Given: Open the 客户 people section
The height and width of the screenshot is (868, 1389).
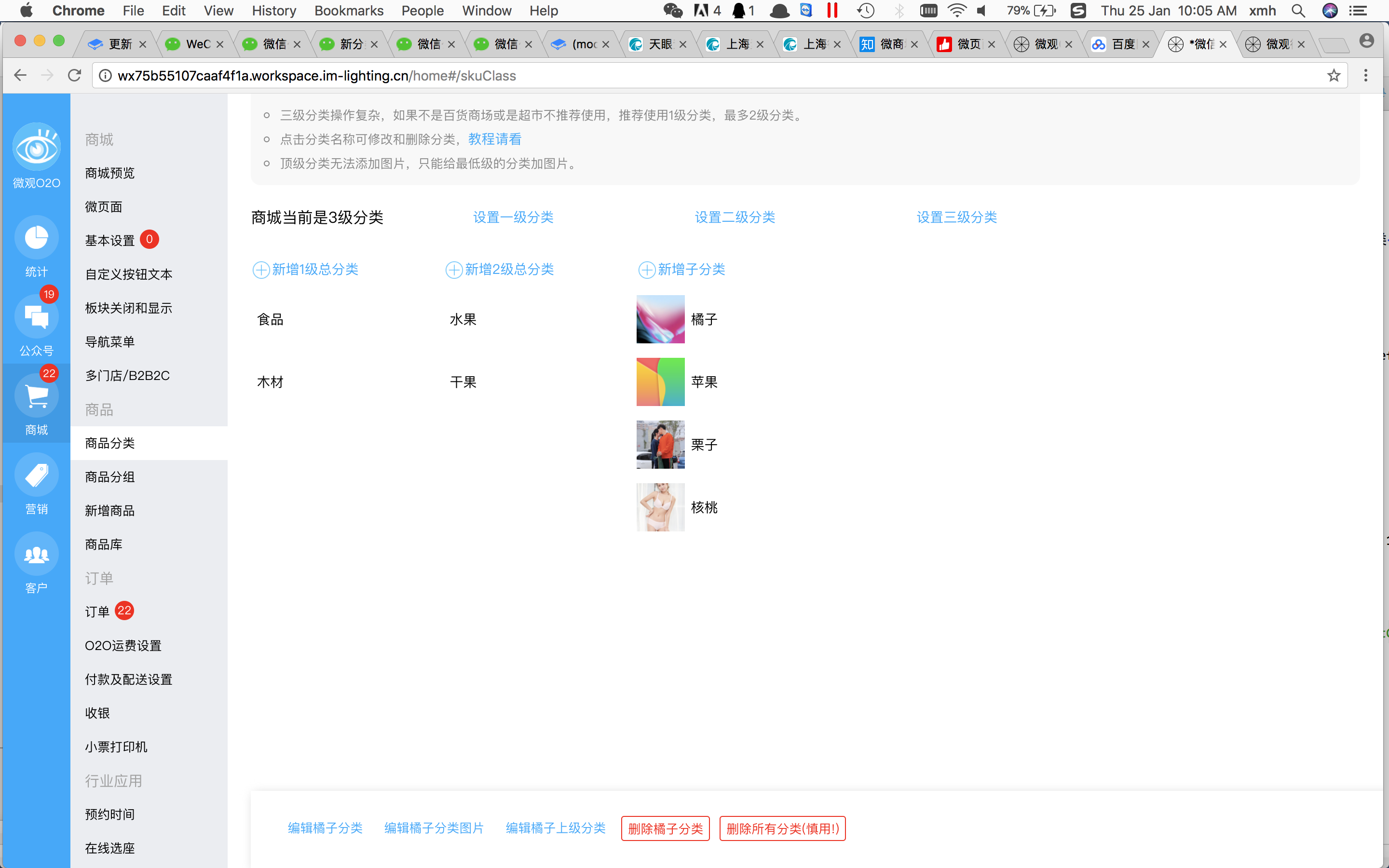Looking at the screenshot, I should pyautogui.click(x=36, y=555).
